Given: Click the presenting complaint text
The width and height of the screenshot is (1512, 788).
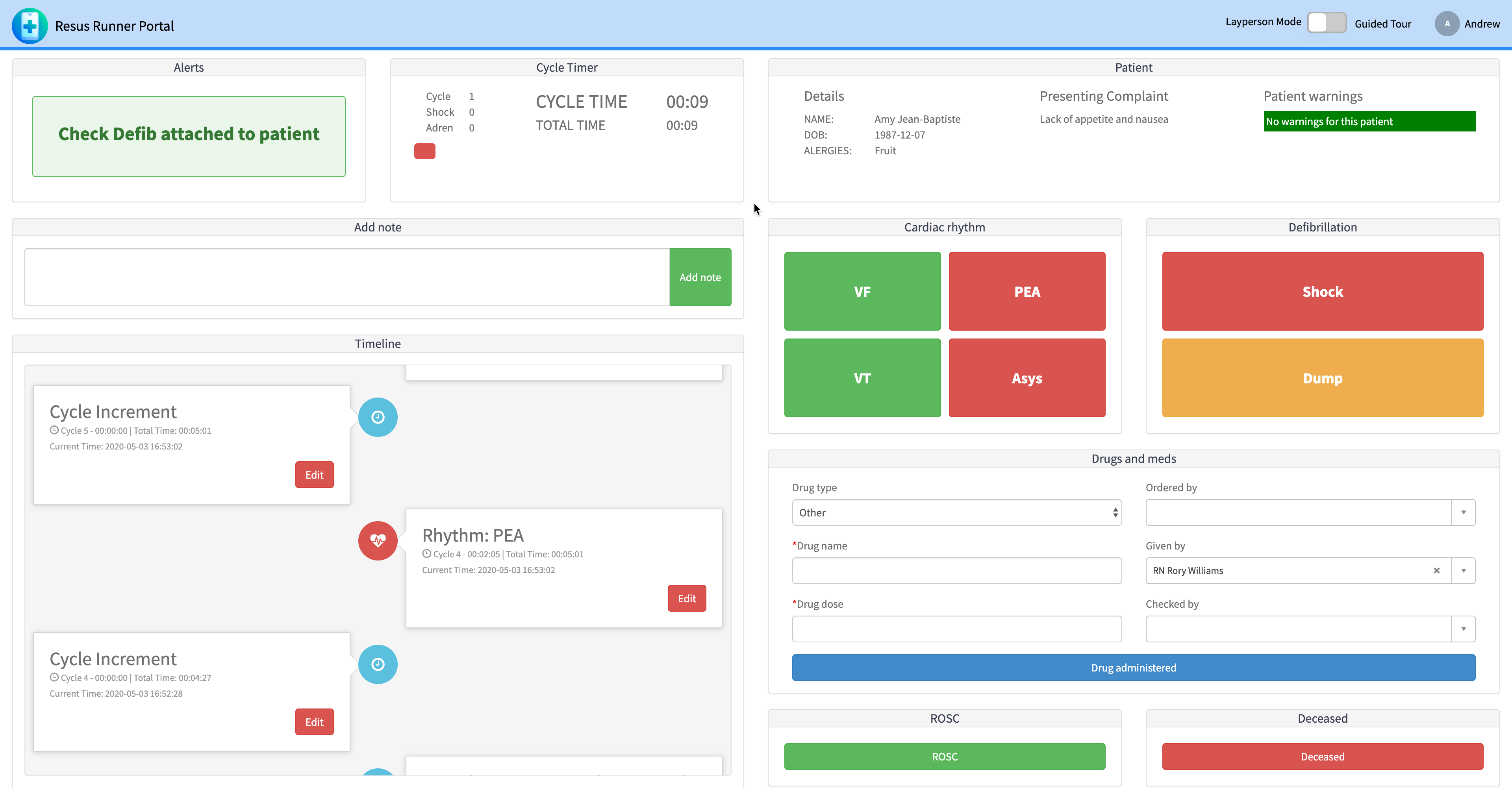Looking at the screenshot, I should click(1103, 119).
